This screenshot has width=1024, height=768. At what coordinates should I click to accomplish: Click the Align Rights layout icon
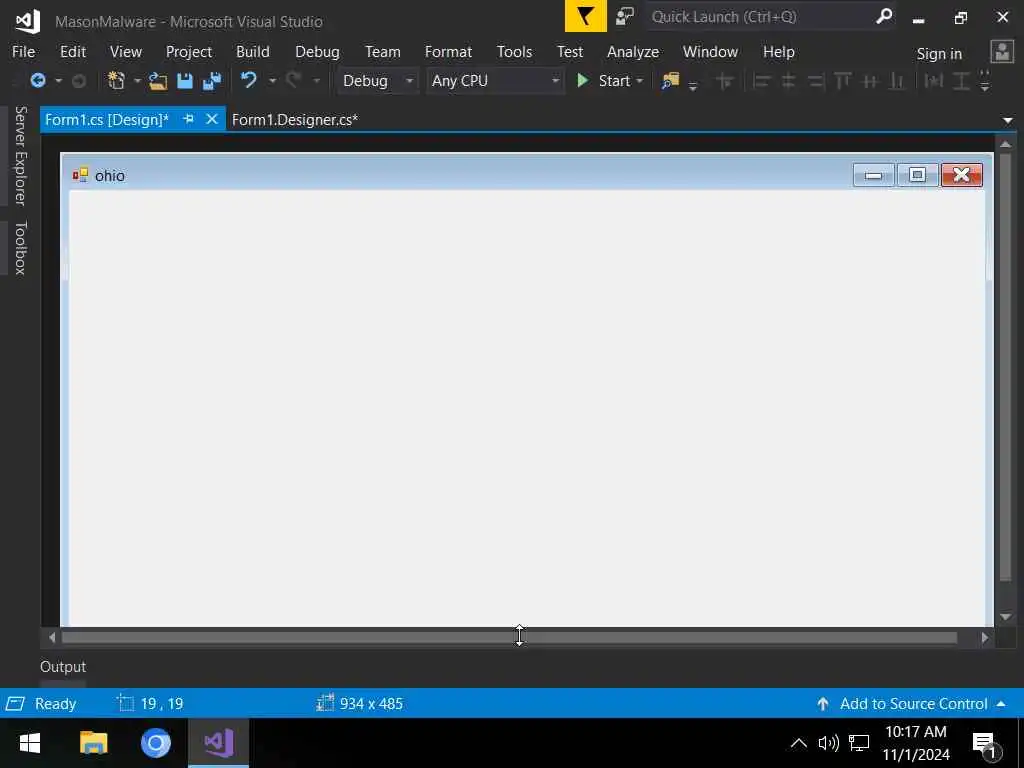tap(815, 81)
